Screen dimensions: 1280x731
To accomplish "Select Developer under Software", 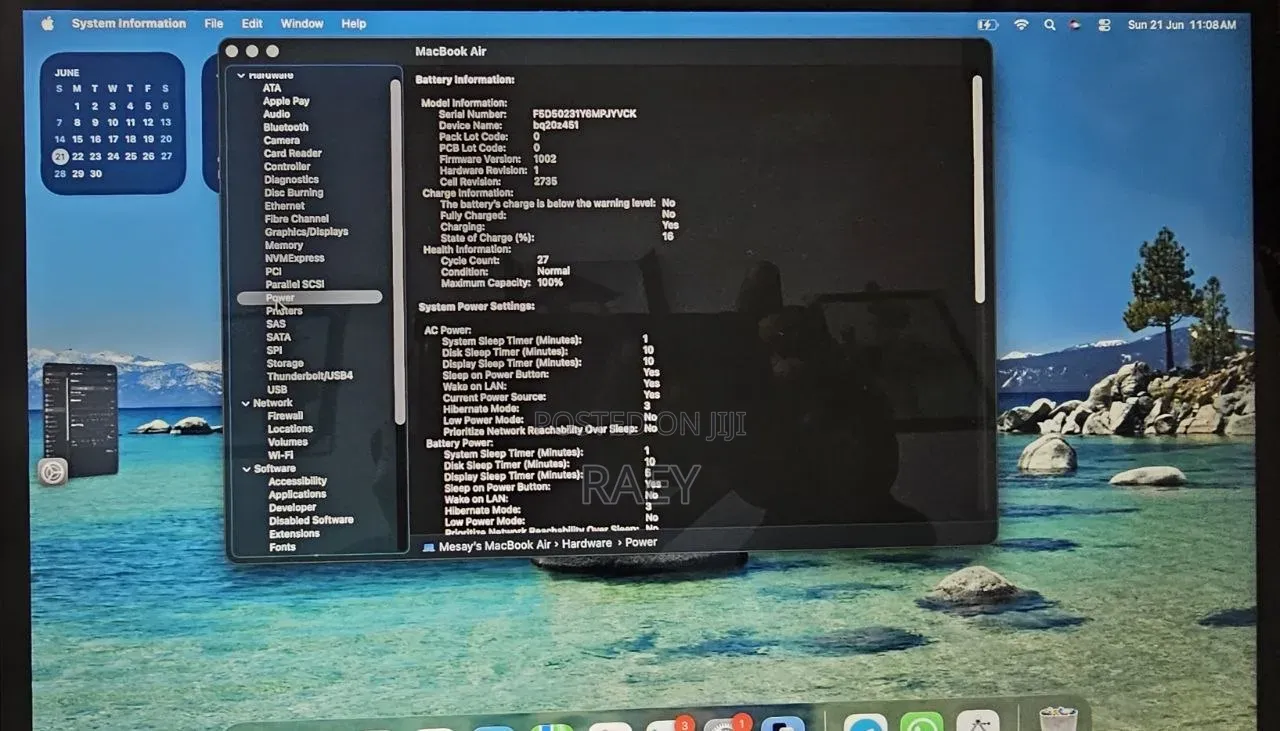I will click(292, 508).
